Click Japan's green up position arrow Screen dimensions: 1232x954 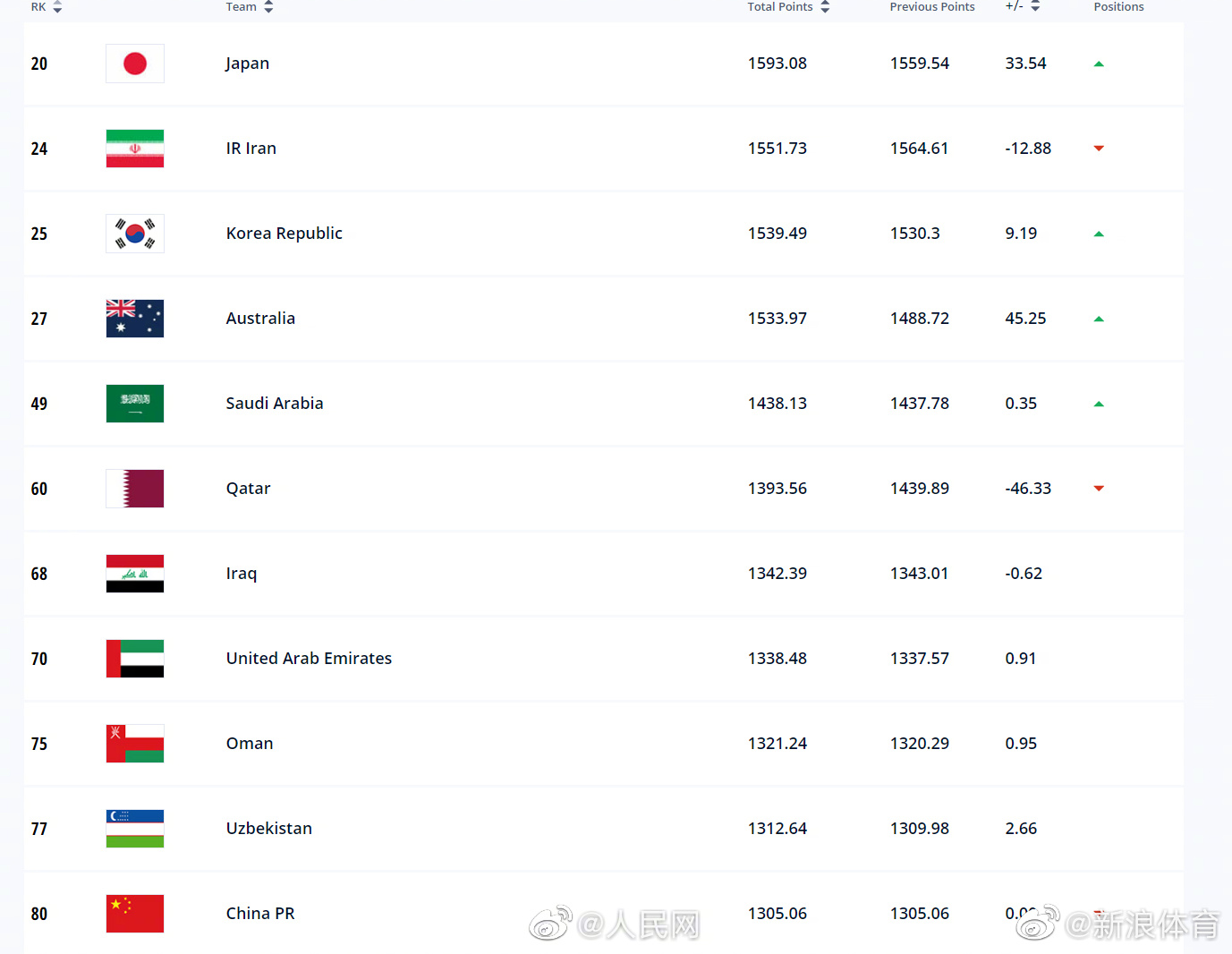coord(1099,64)
